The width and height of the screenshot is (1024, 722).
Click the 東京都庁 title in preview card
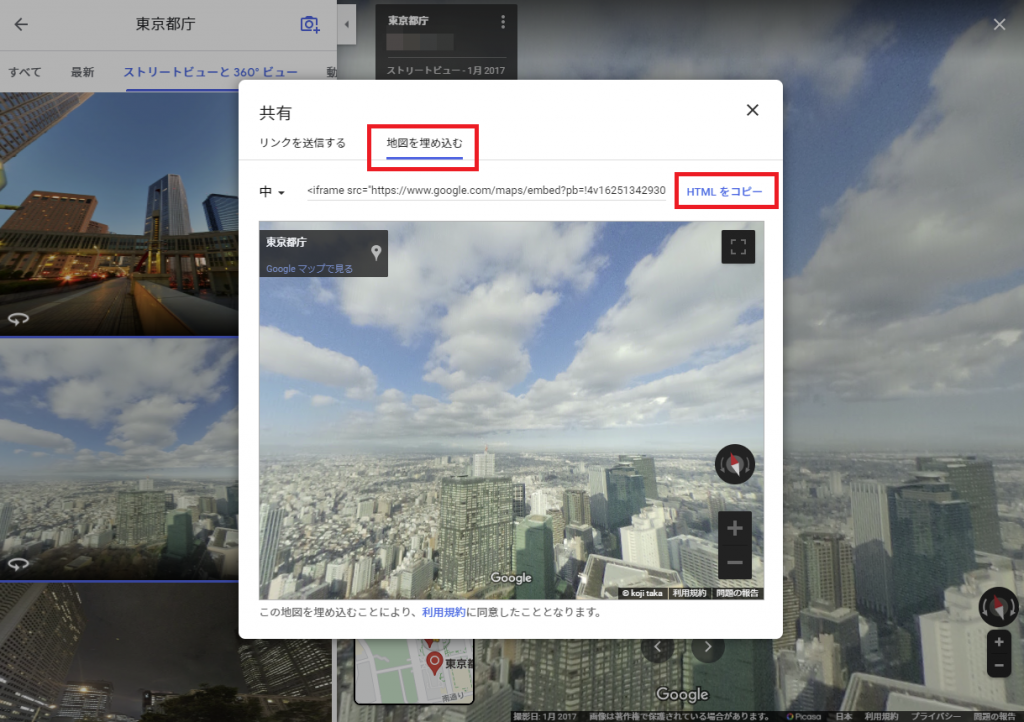(286, 242)
